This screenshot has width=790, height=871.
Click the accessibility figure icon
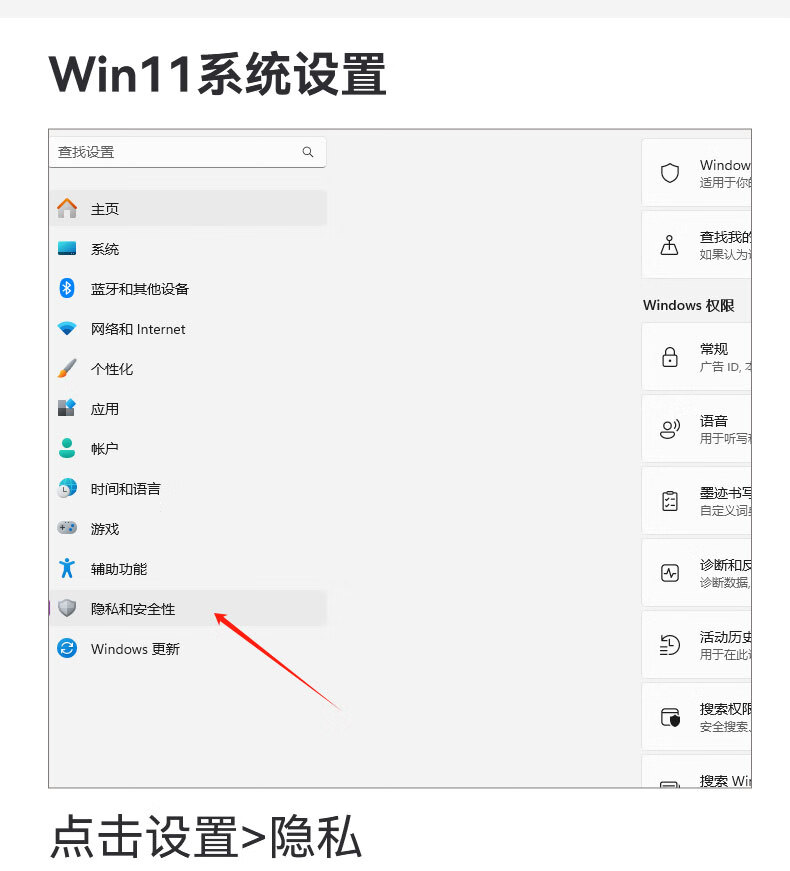point(67,568)
